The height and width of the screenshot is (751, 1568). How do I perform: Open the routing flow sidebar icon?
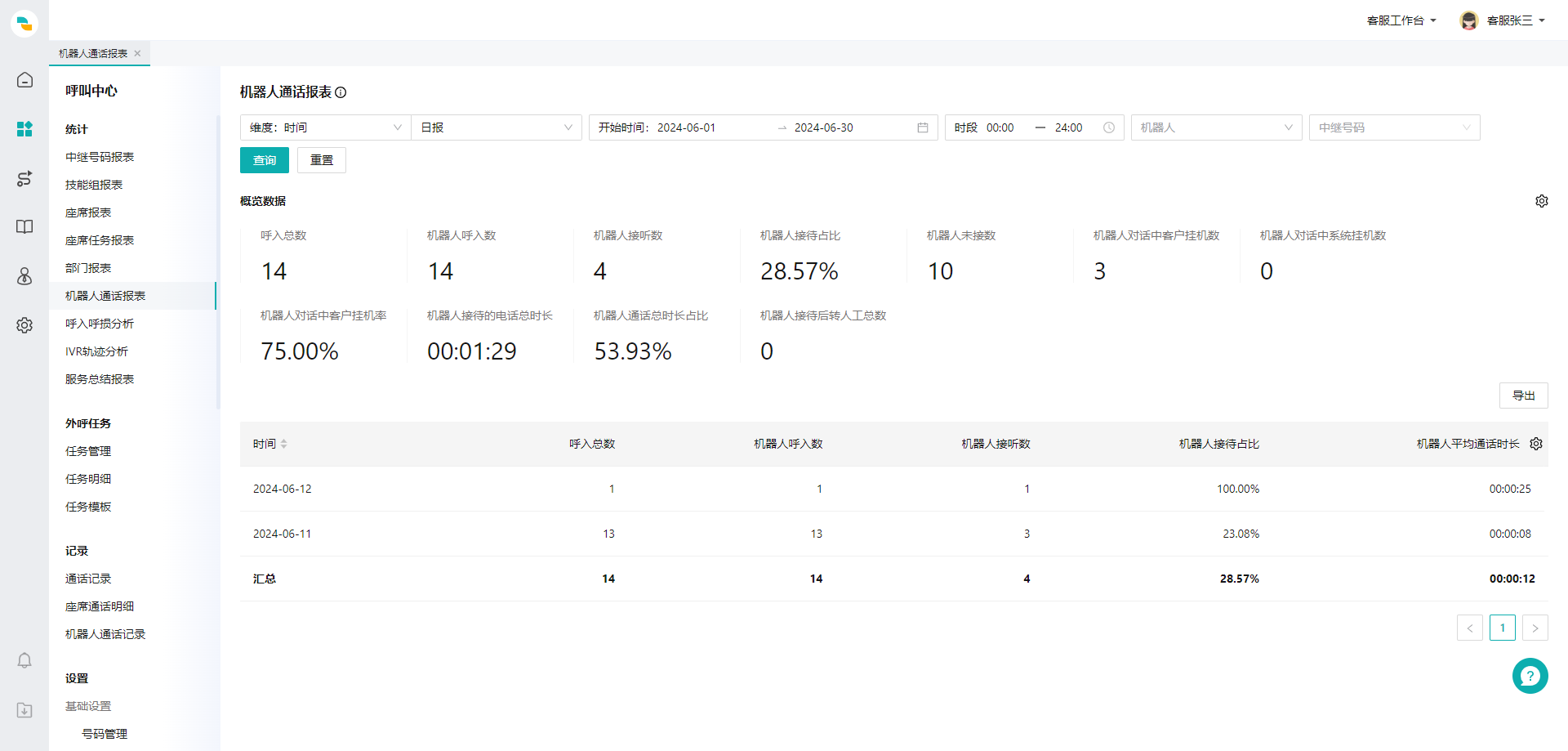[24, 178]
